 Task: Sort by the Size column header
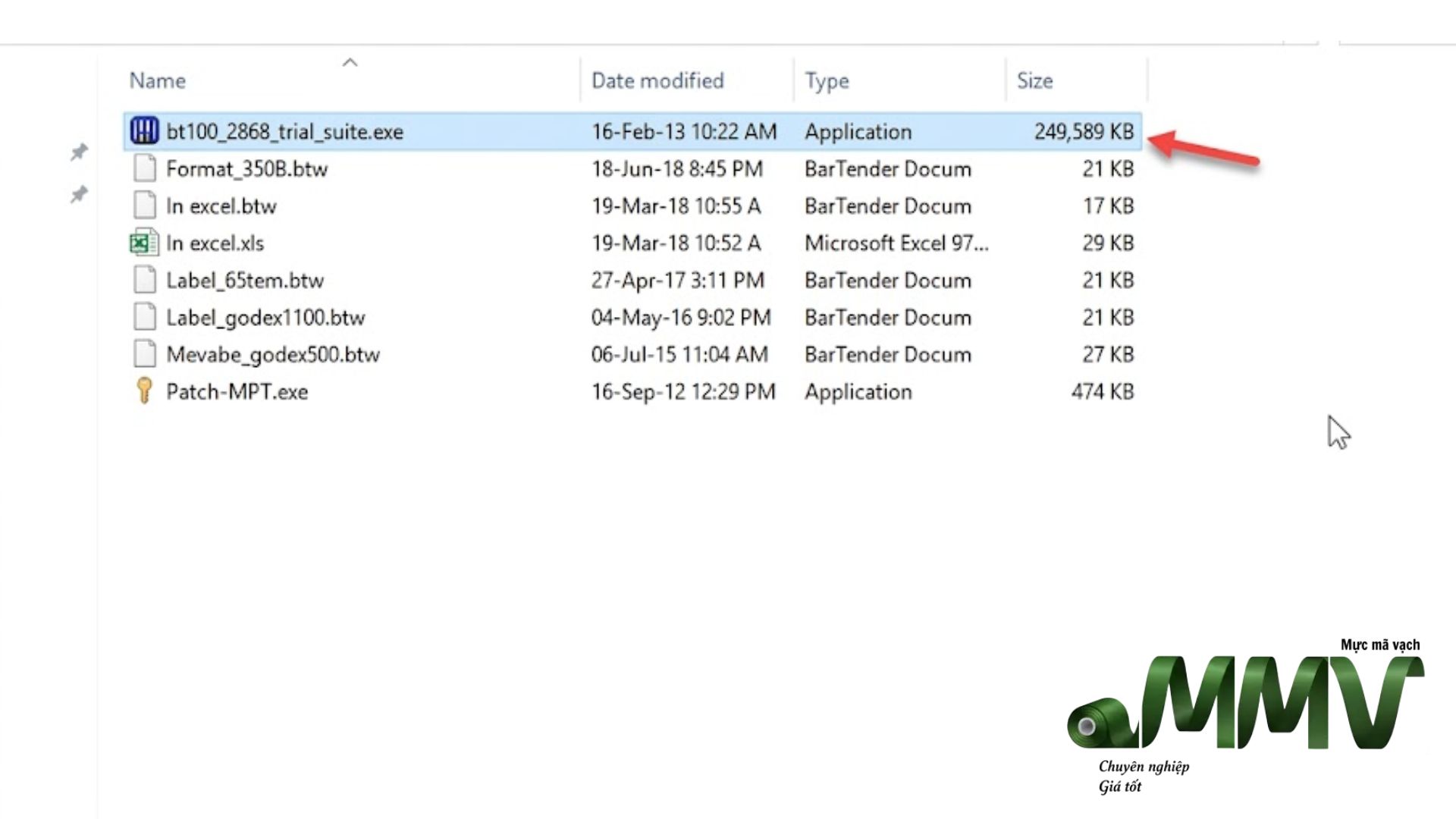click(1034, 80)
